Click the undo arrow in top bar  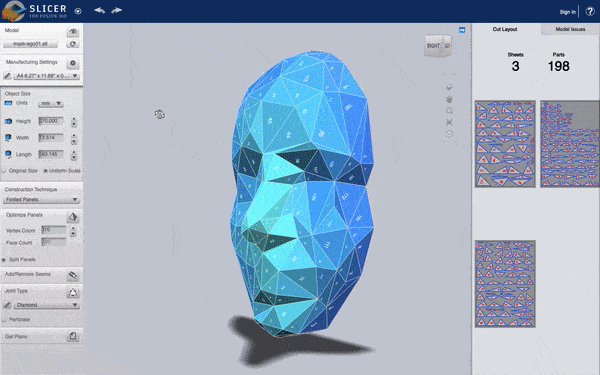click(99, 10)
